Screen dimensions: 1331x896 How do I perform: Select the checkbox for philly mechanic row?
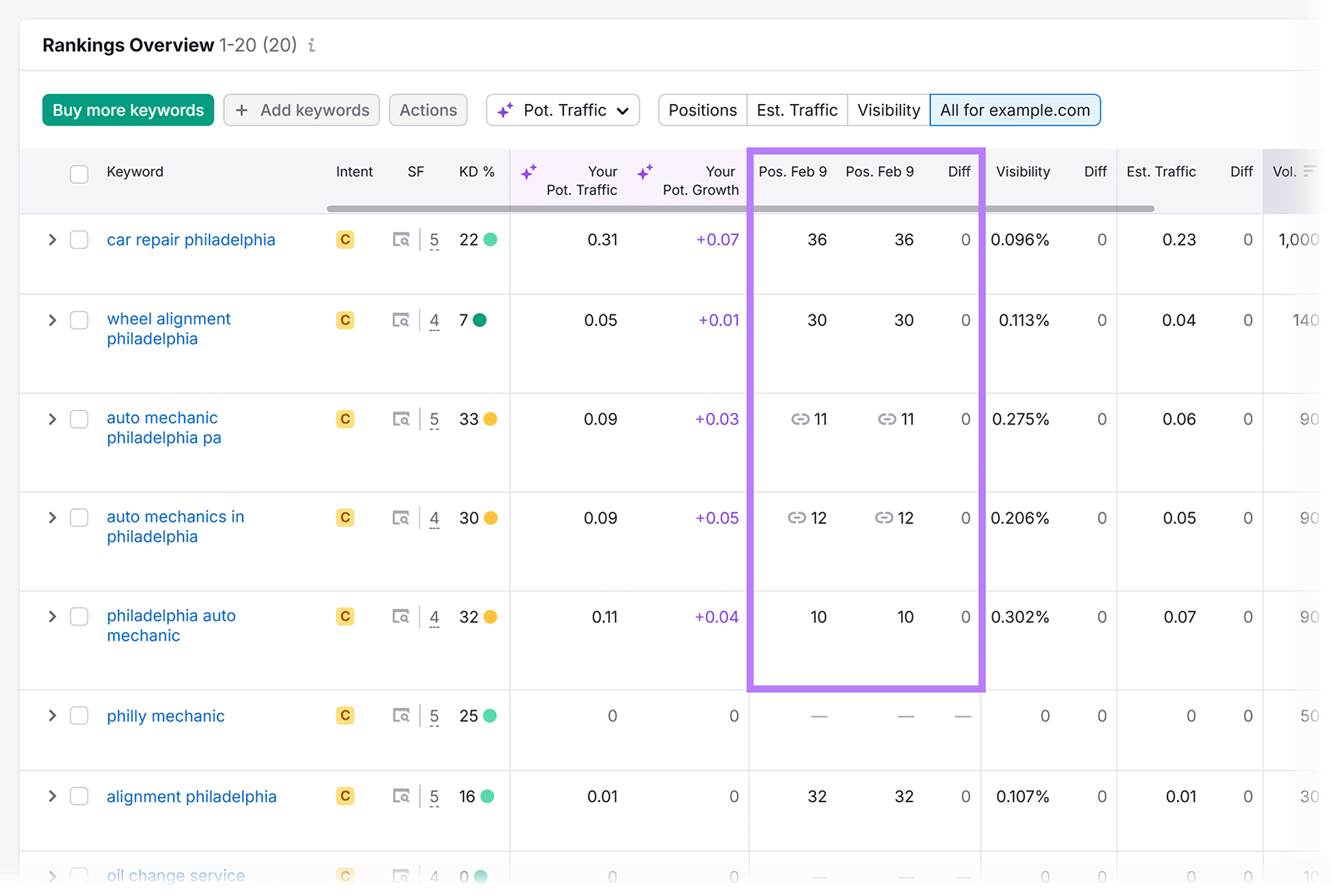tap(79, 715)
